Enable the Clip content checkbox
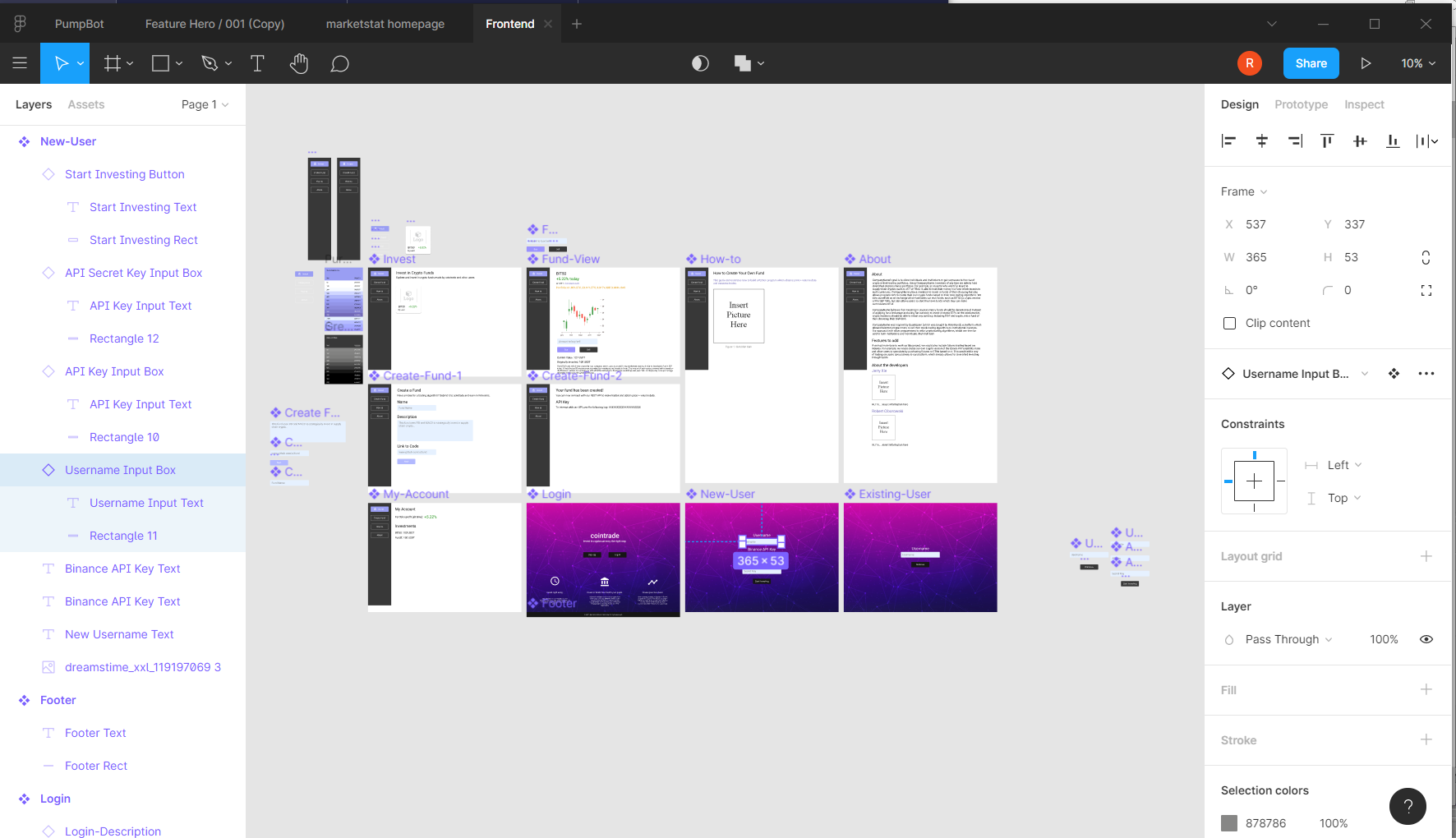 pos(1229,323)
